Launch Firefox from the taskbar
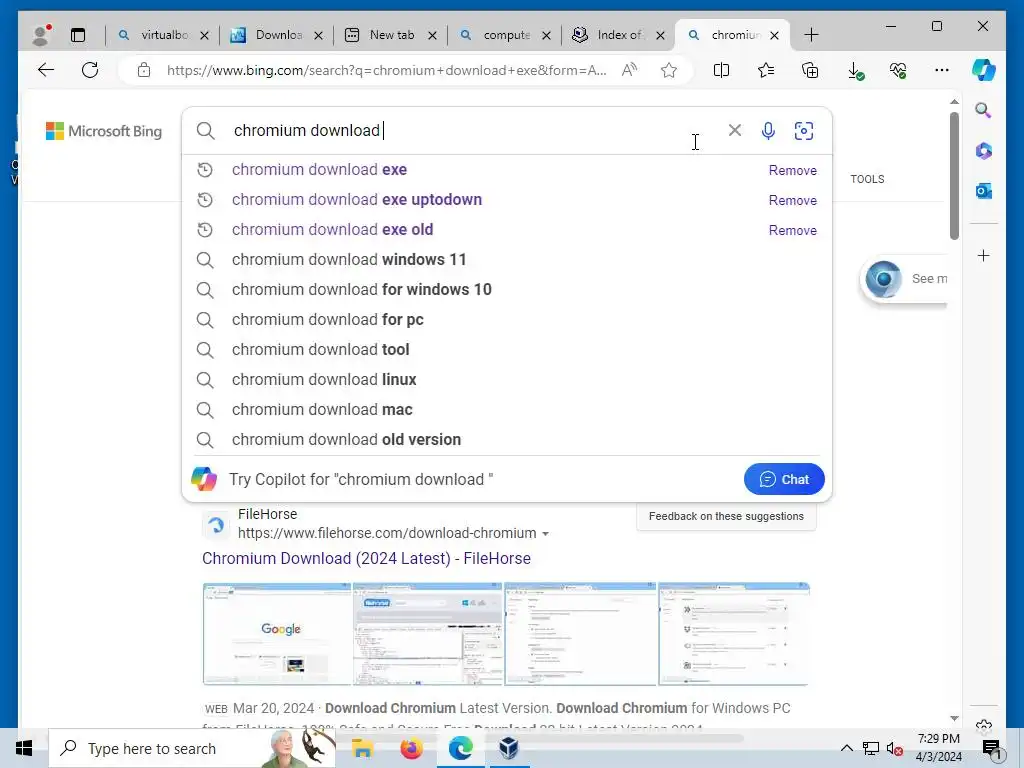1024x768 pixels. tap(411, 748)
